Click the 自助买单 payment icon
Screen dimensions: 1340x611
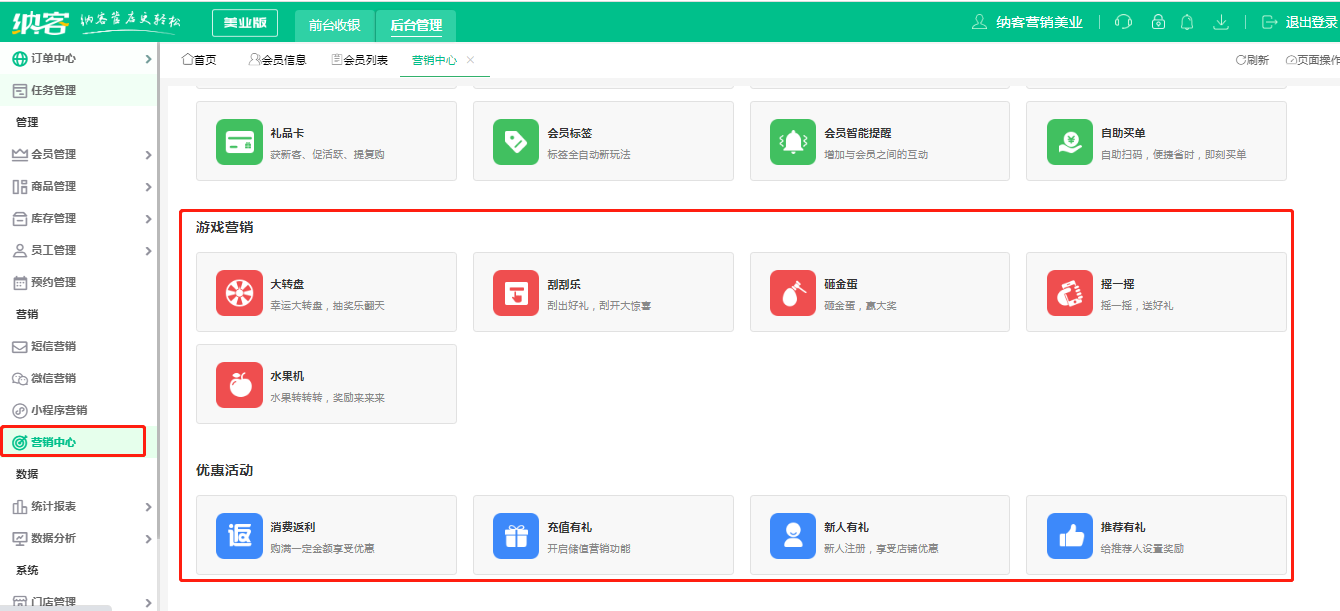pyautogui.click(x=1070, y=142)
